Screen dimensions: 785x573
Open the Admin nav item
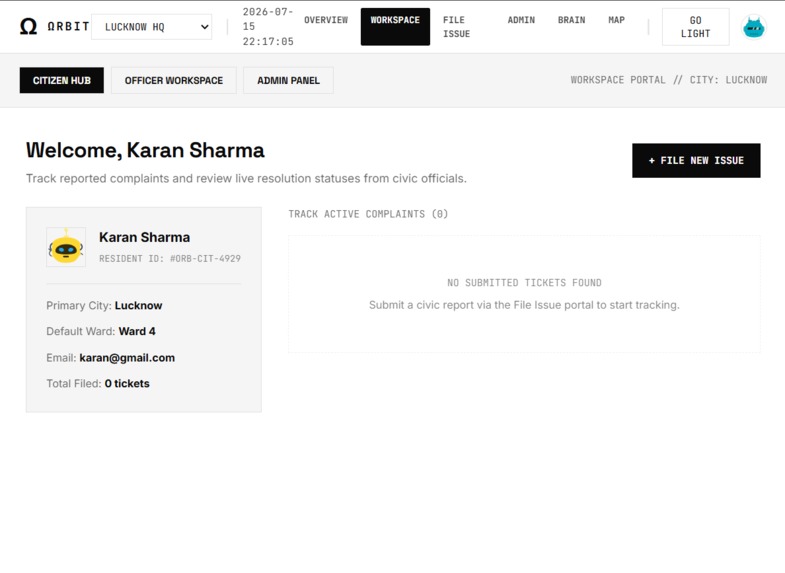(521, 20)
